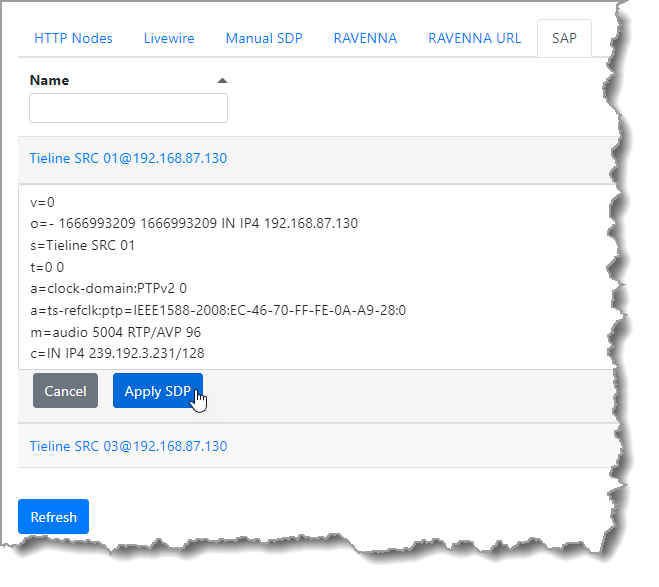Image resolution: width=659 pixels, height=587 pixels.
Task: Click the SAP tab
Action: coord(564,38)
